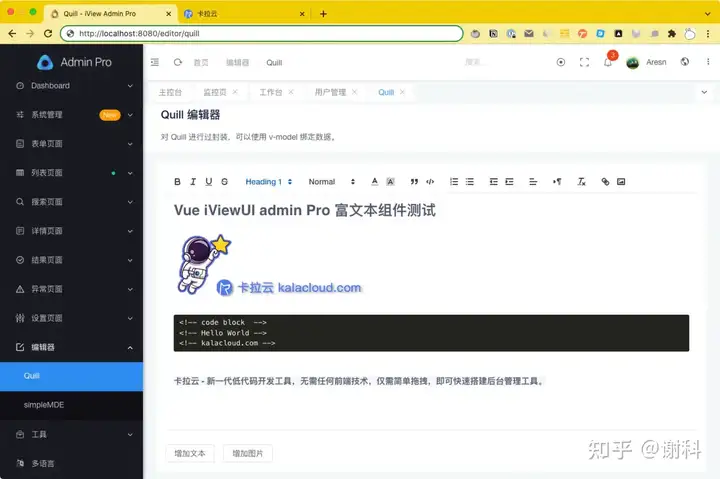Open the language globe icon
This screenshot has width=720, height=479.
685,62
